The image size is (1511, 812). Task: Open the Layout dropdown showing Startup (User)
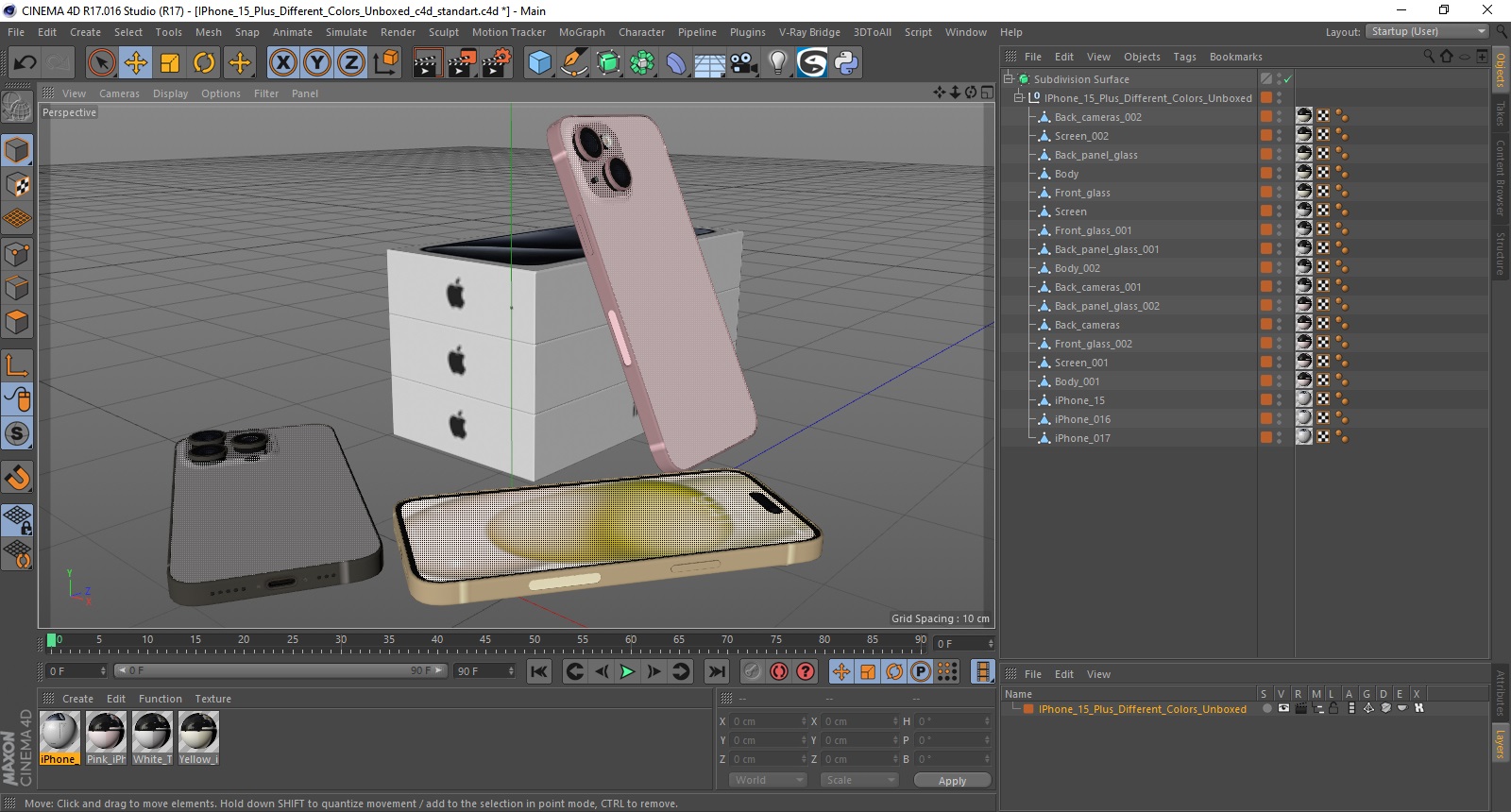pyautogui.click(x=1427, y=31)
